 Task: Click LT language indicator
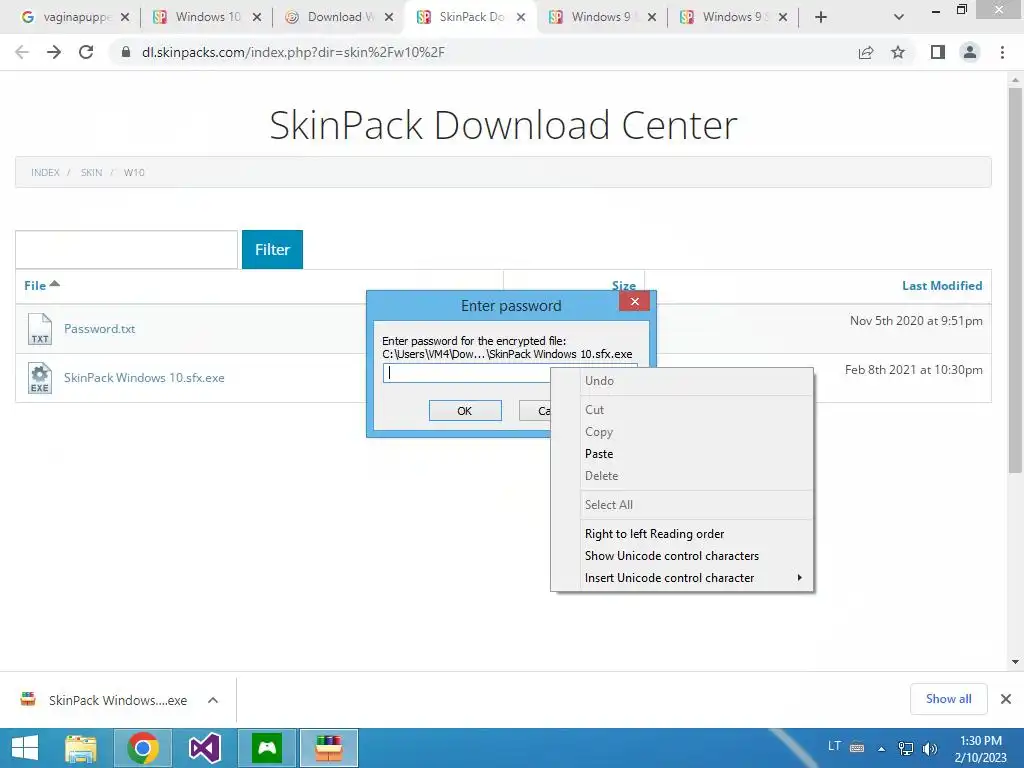click(835, 746)
